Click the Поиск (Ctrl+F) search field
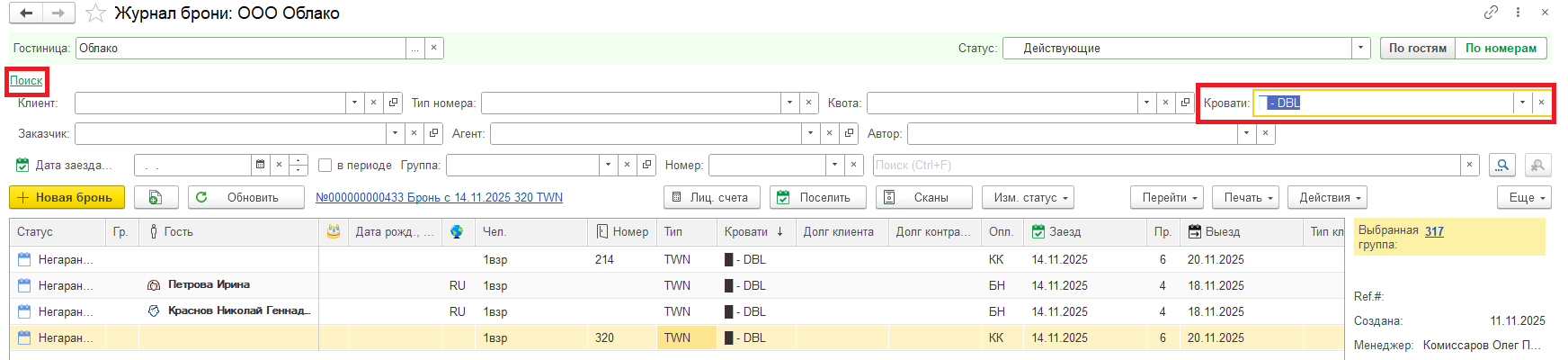 tap(1166, 166)
